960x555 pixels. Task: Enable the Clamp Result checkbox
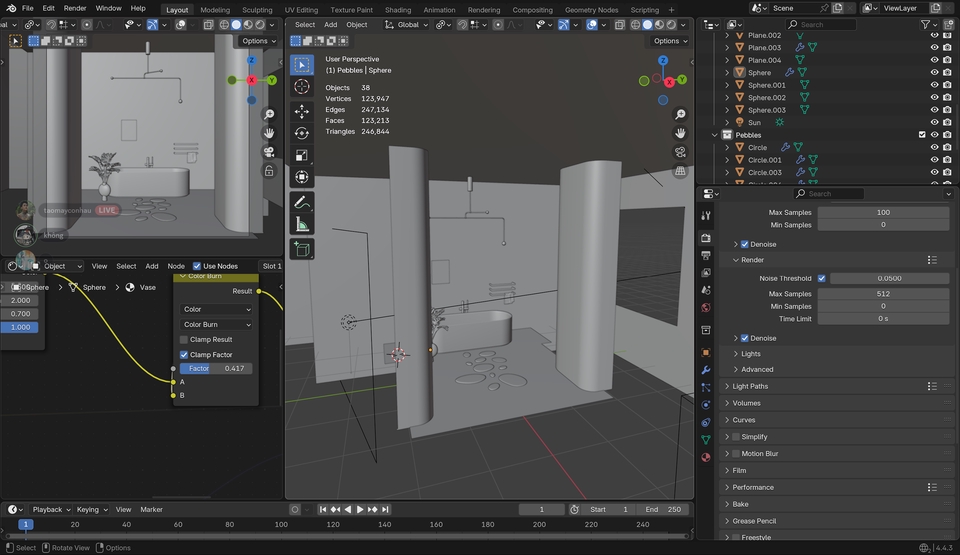click(184, 340)
